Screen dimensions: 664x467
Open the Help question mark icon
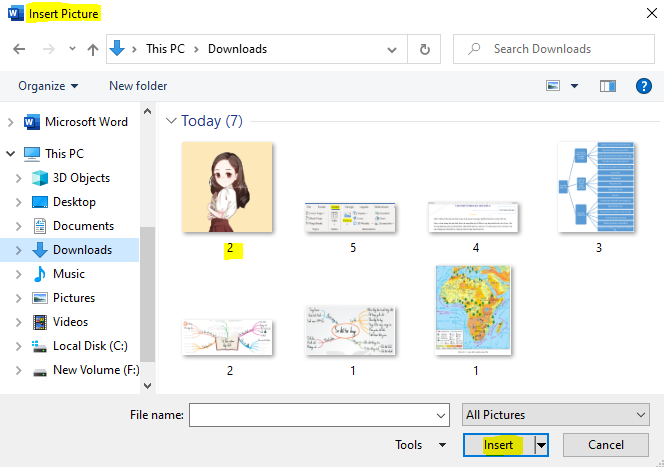coord(643,86)
